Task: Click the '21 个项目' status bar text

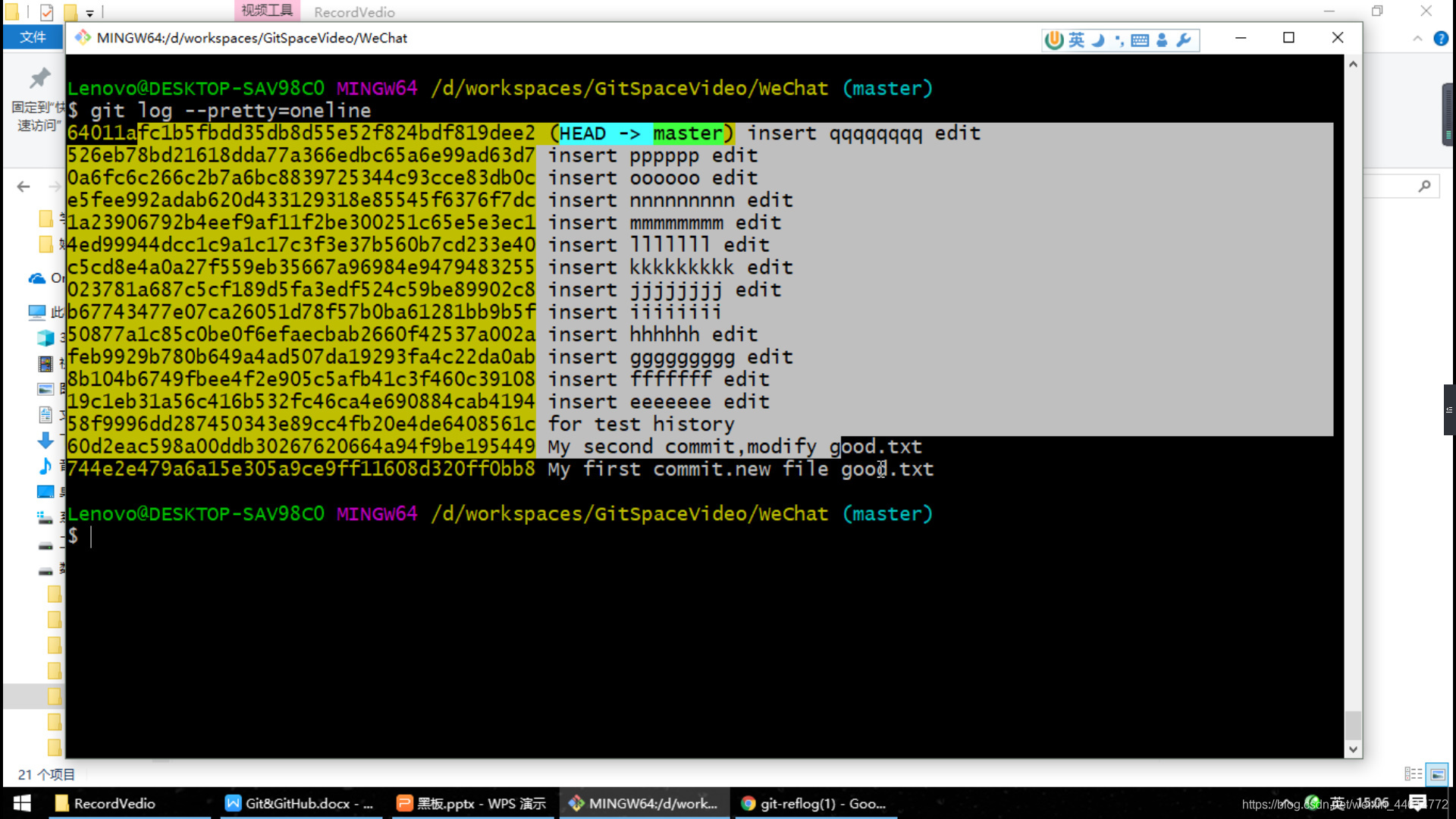Action: pos(46,774)
